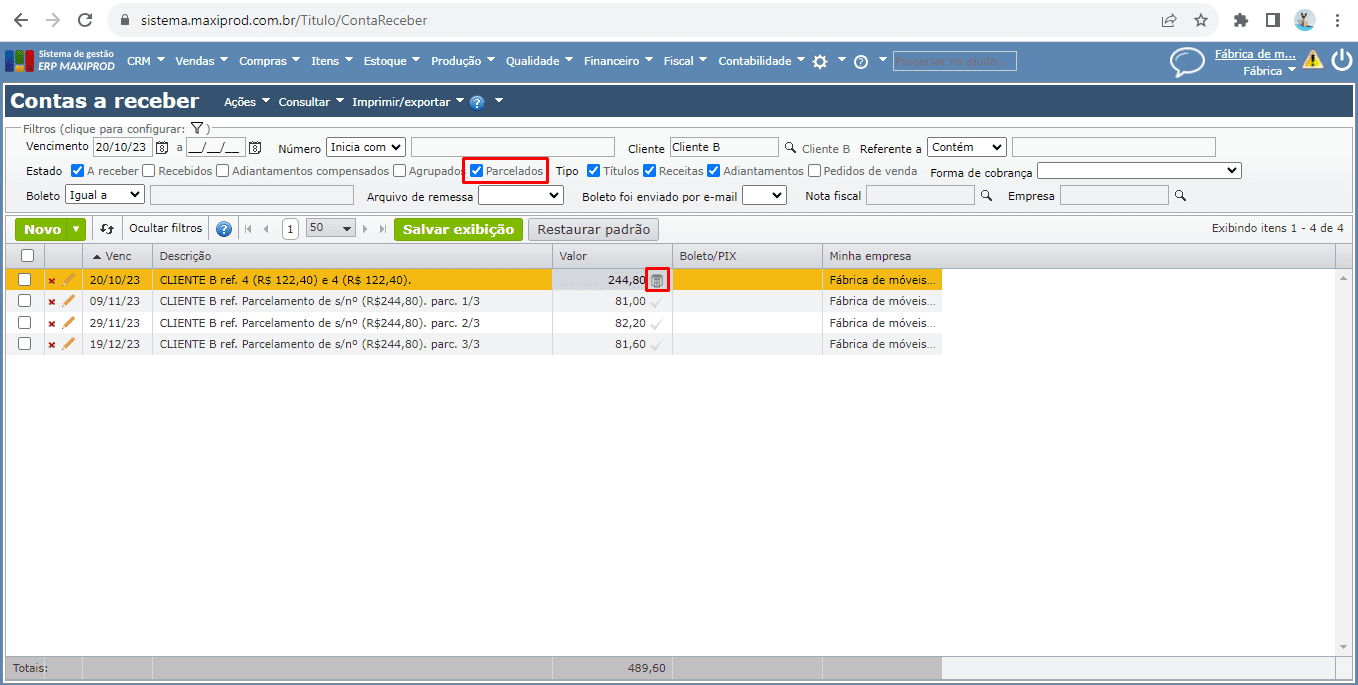
Task: Open the chat speech bubble icon
Action: [1187, 62]
